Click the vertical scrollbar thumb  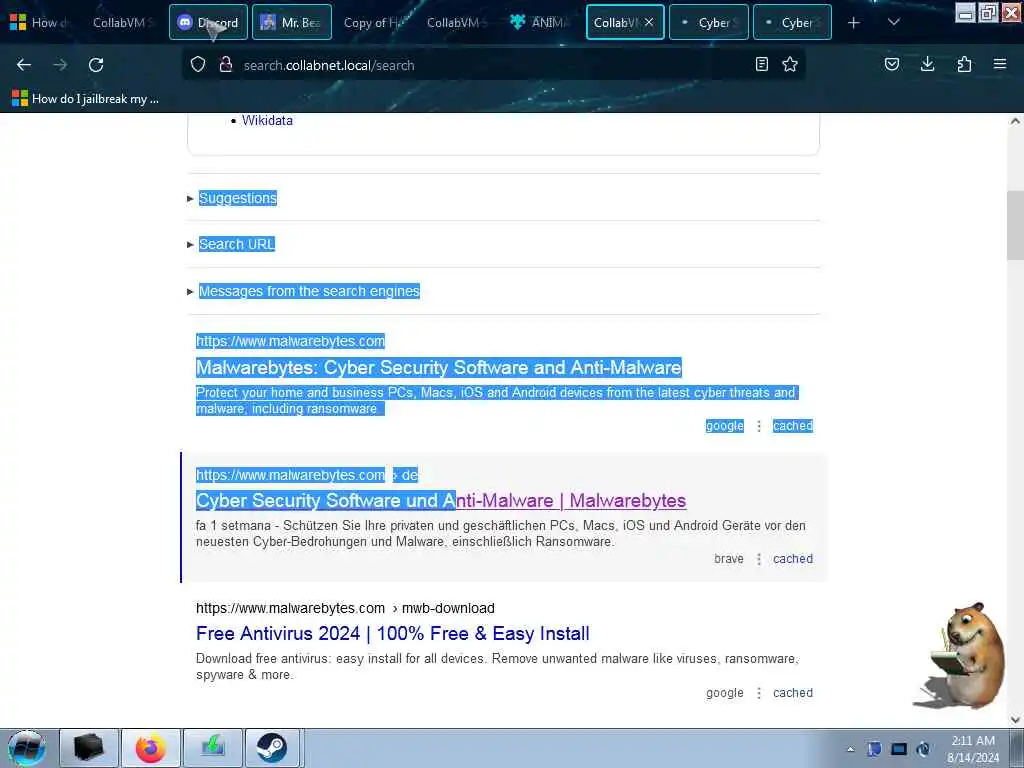pos(1015,225)
